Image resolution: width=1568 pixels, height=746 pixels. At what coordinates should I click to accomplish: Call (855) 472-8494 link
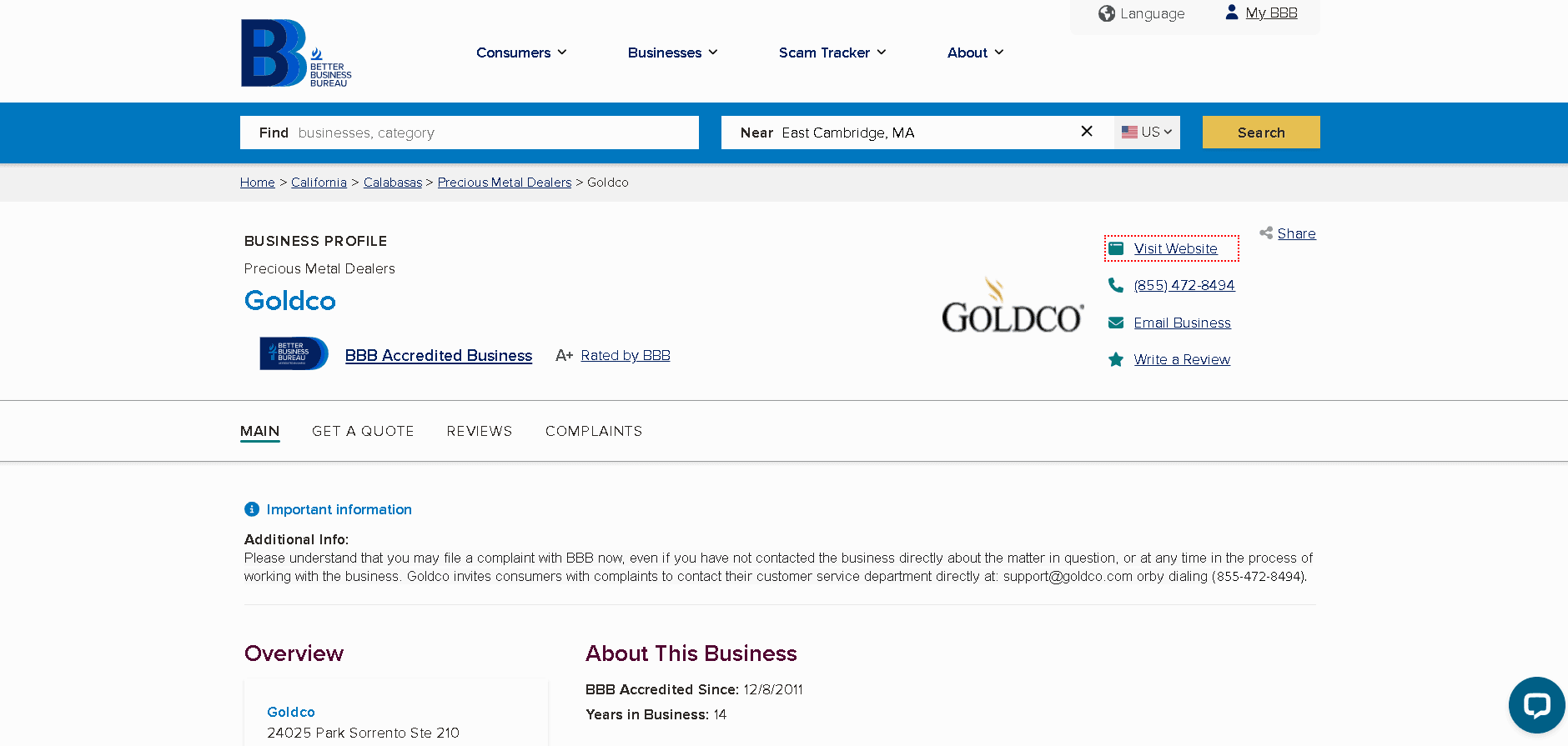coord(1184,285)
